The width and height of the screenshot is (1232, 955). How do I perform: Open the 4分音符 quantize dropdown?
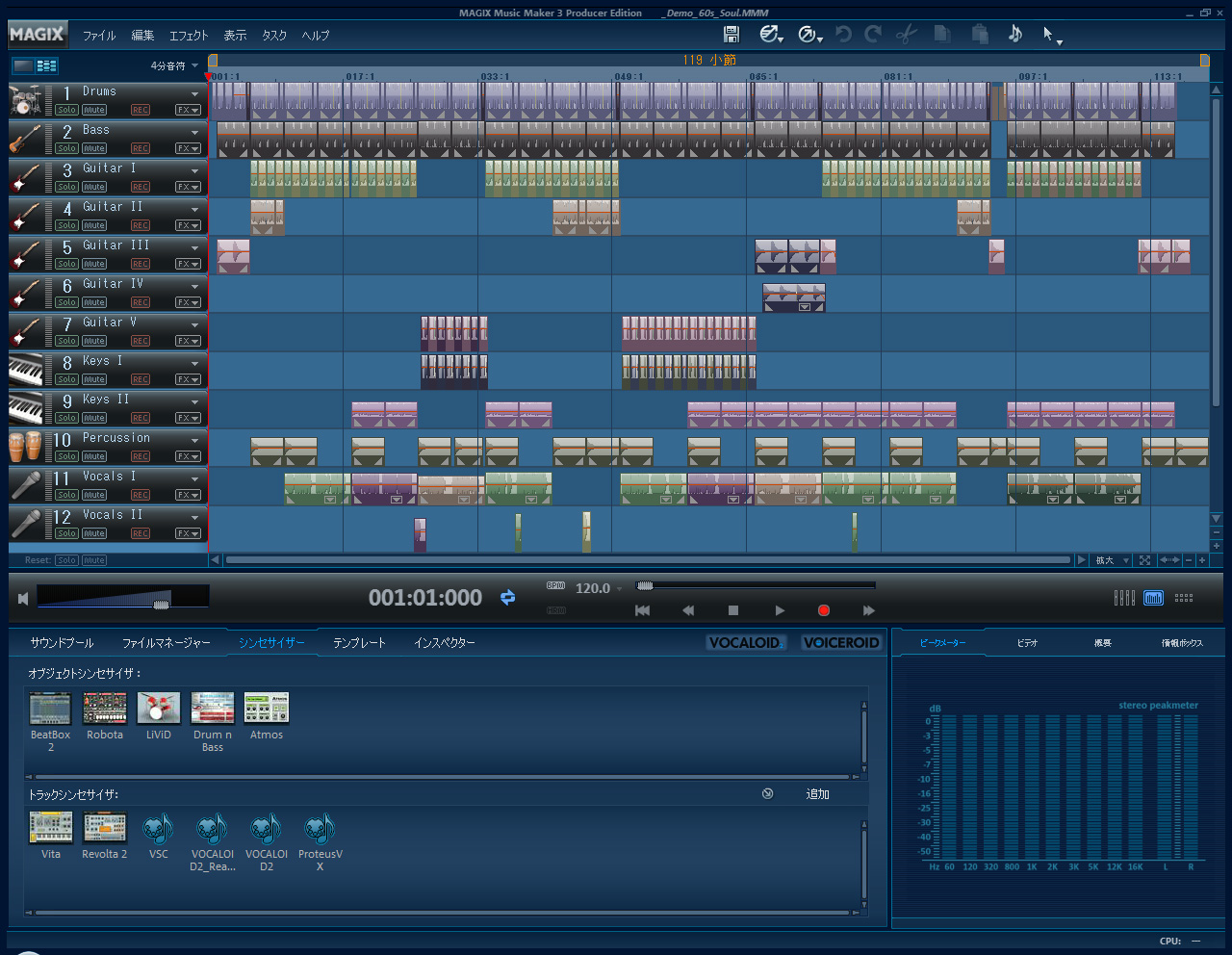tap(174, 65)
